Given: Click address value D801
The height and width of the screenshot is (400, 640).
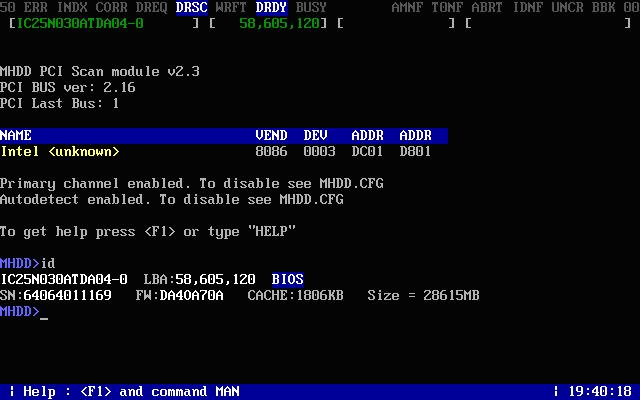Looking at the screenshot, I should click(415, 151).
